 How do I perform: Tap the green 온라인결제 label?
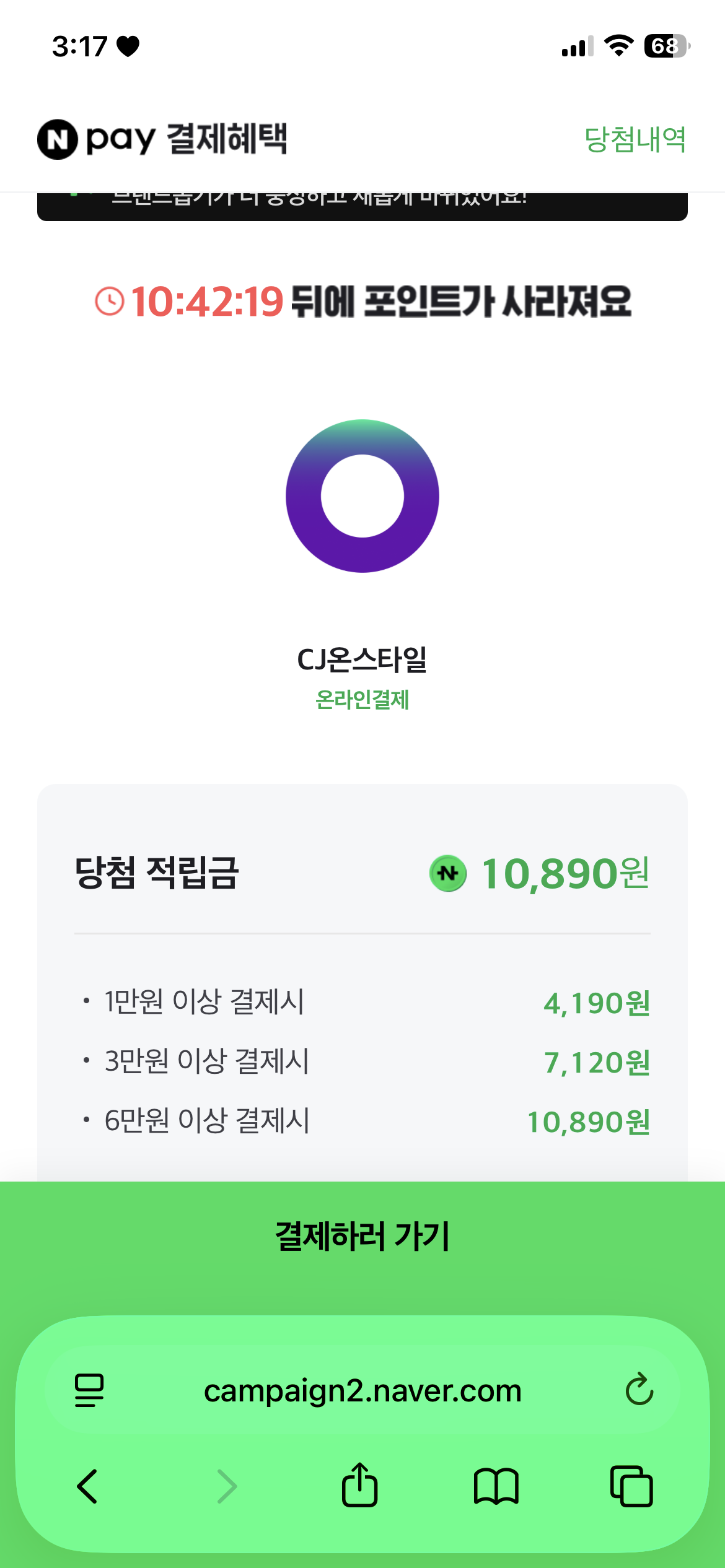[x=362, y=700]
